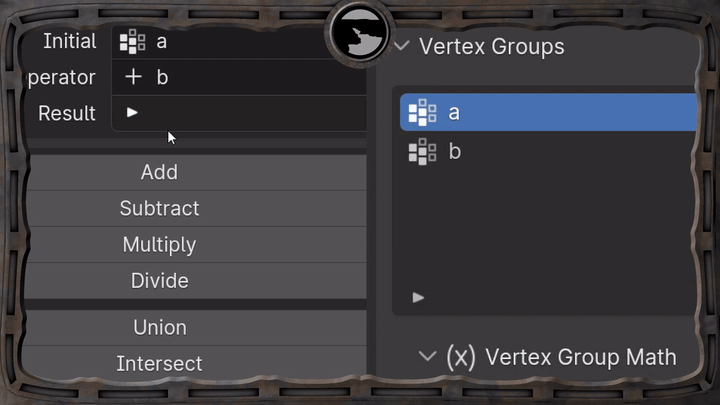The height and width of the screenshot is (405, 720).
Task: Click the (x) Vertex Group Math icon
Action: coord(460,357)
